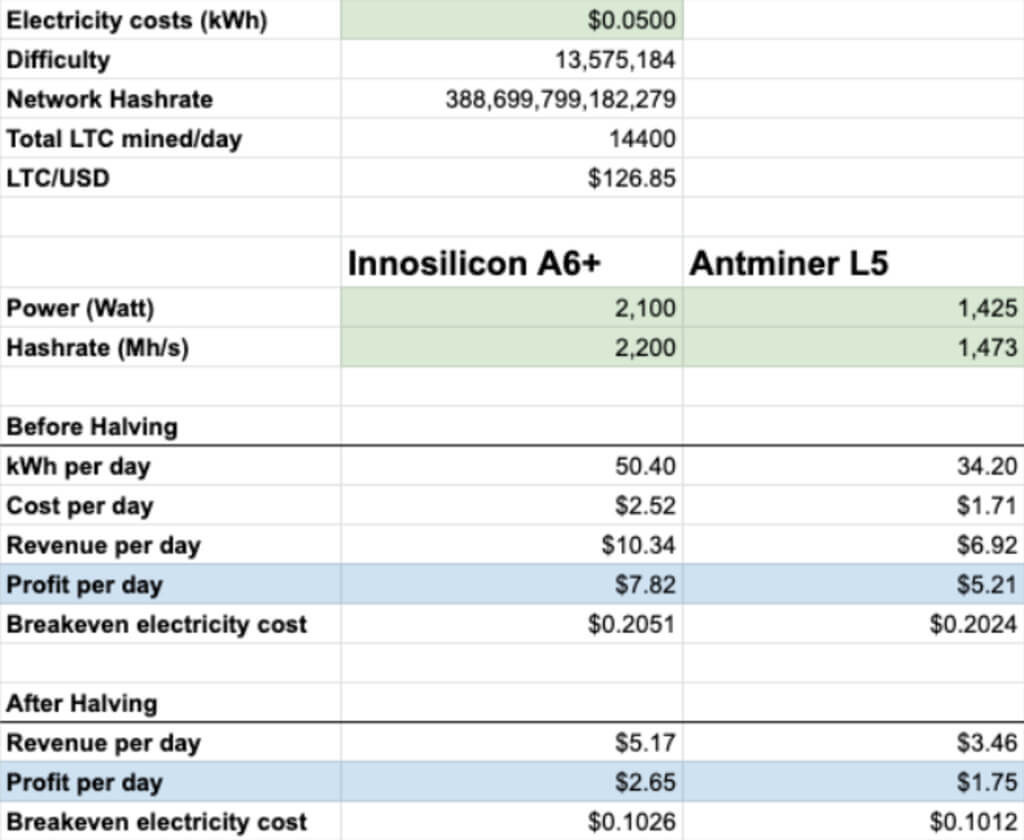Select the Cost per day value $1.71
Screen dimensions: 1024x840
(x=853, y=506)
